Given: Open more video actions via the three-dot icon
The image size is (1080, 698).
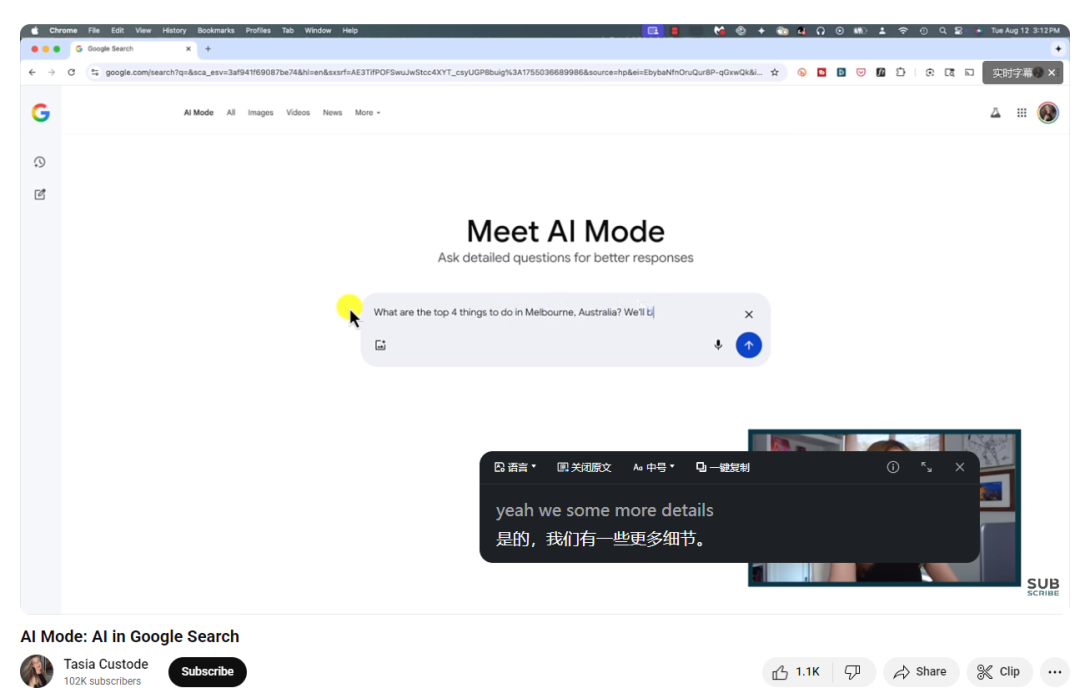Looking at the screenshot, I should [x=1055, y=672].
